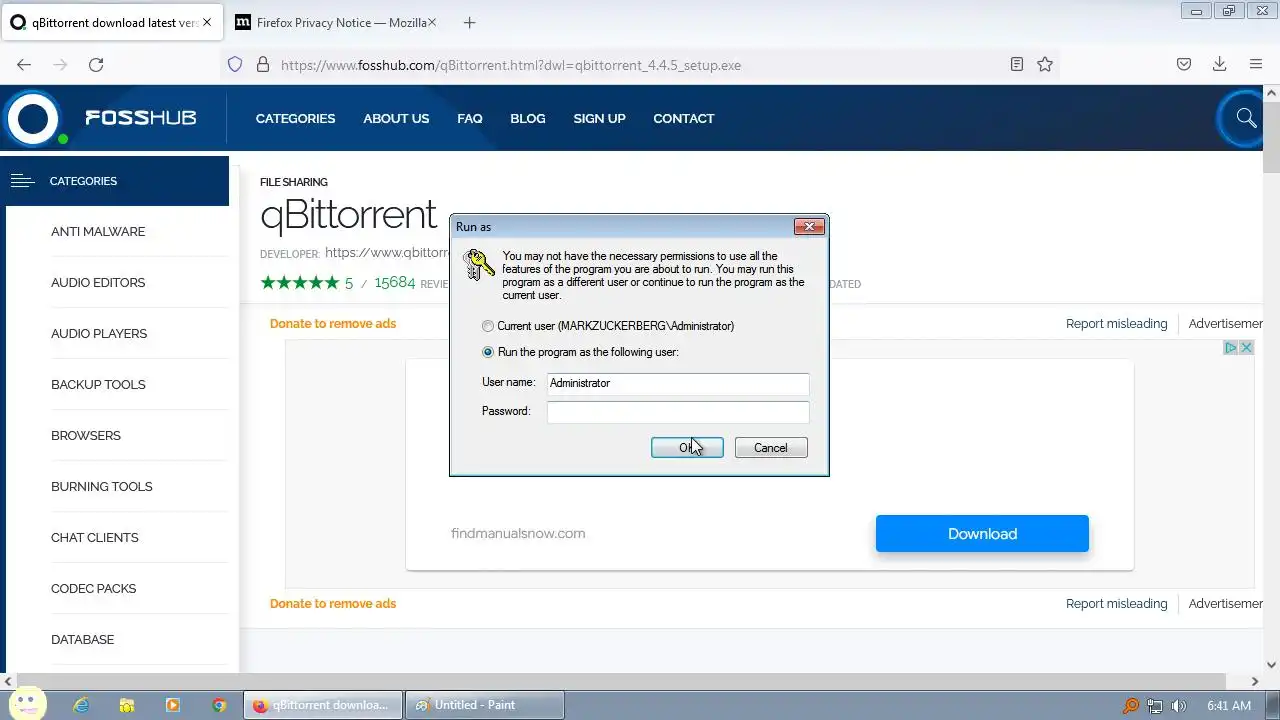This screenshot has width=1280, height=720.
Task: Open SIGN UP in the top nav
Action: point(599,118)
